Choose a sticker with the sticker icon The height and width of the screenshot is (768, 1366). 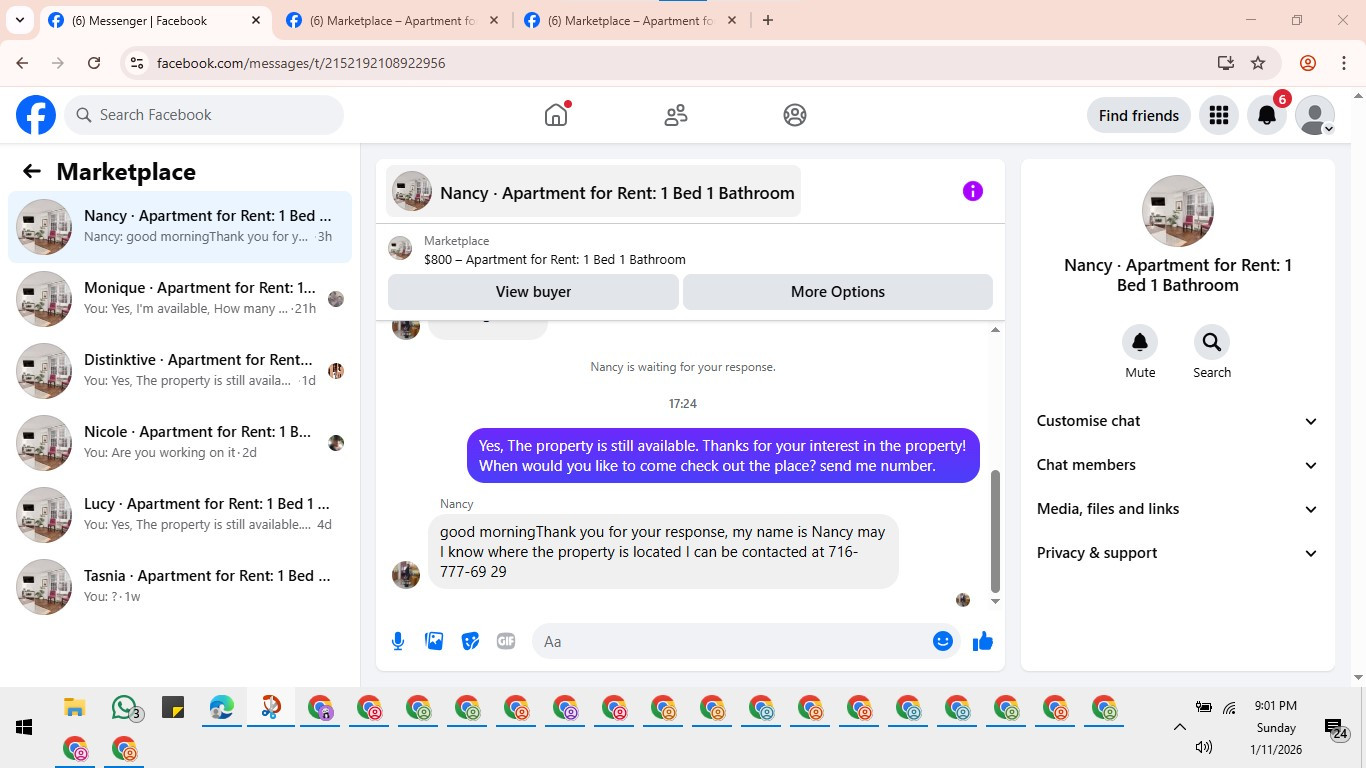(x=470, y=641)
